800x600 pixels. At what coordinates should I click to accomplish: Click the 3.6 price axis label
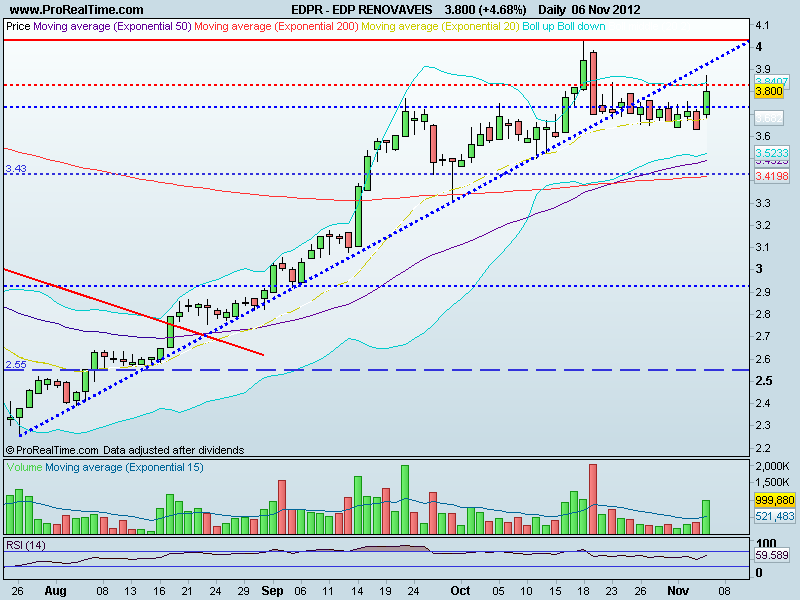[763, 136]
